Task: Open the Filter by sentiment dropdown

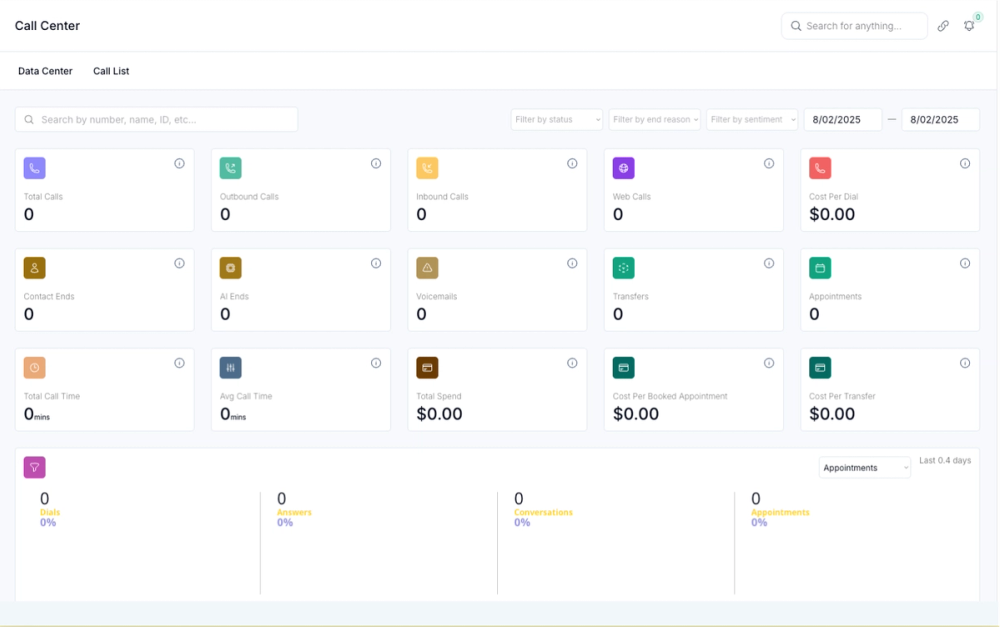Action: click(x=752, y=119)
